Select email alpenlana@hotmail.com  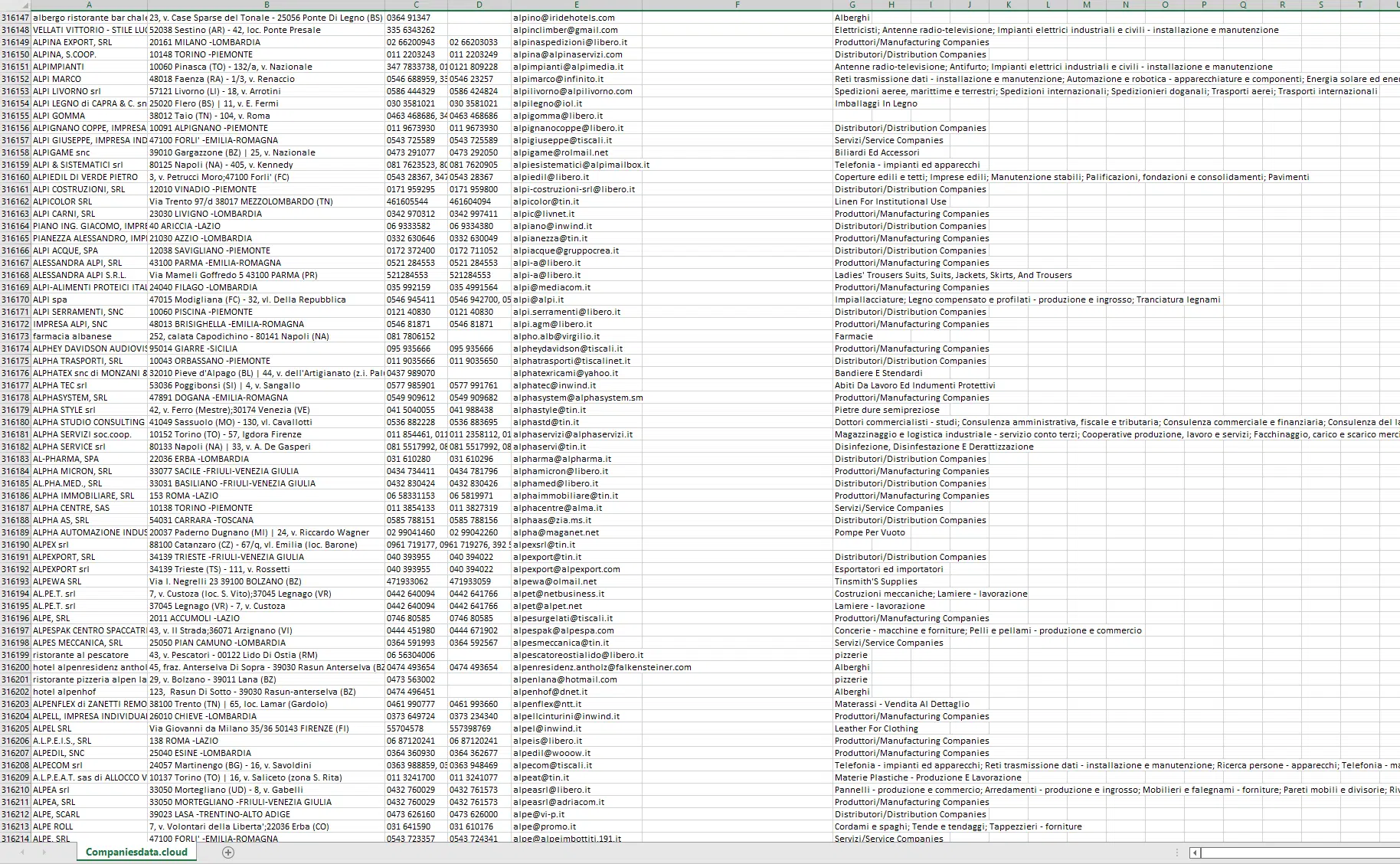576,679
